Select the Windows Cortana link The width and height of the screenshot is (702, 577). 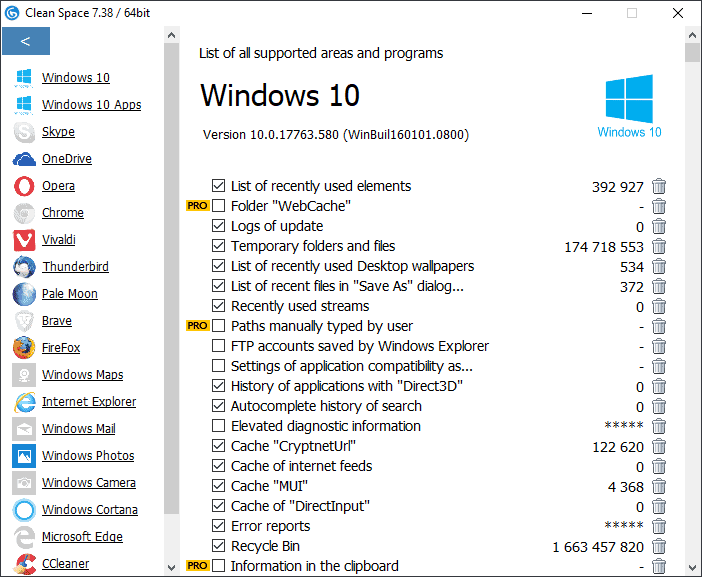coord(90,509)
